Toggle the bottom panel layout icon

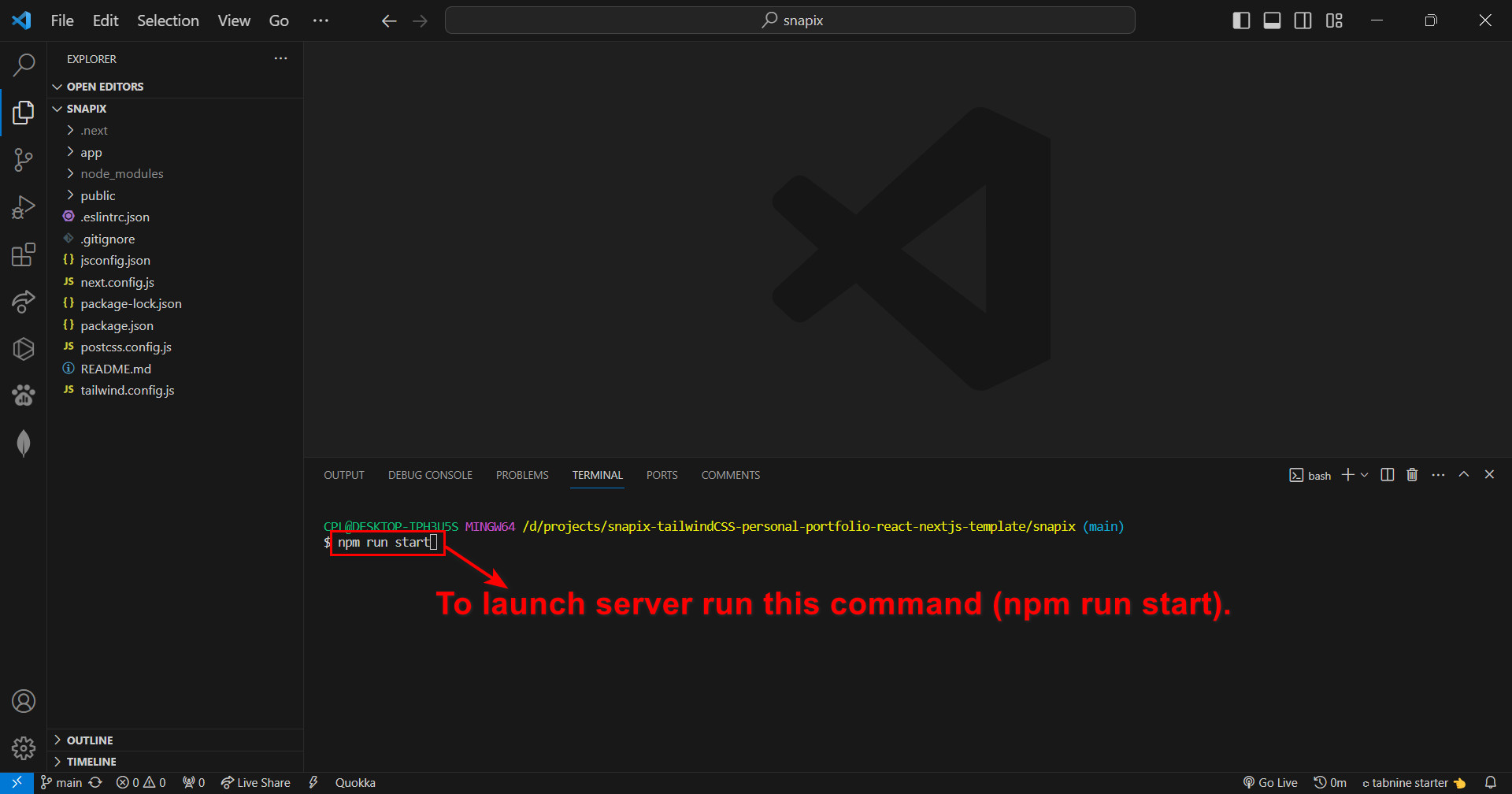point(1272,20)
